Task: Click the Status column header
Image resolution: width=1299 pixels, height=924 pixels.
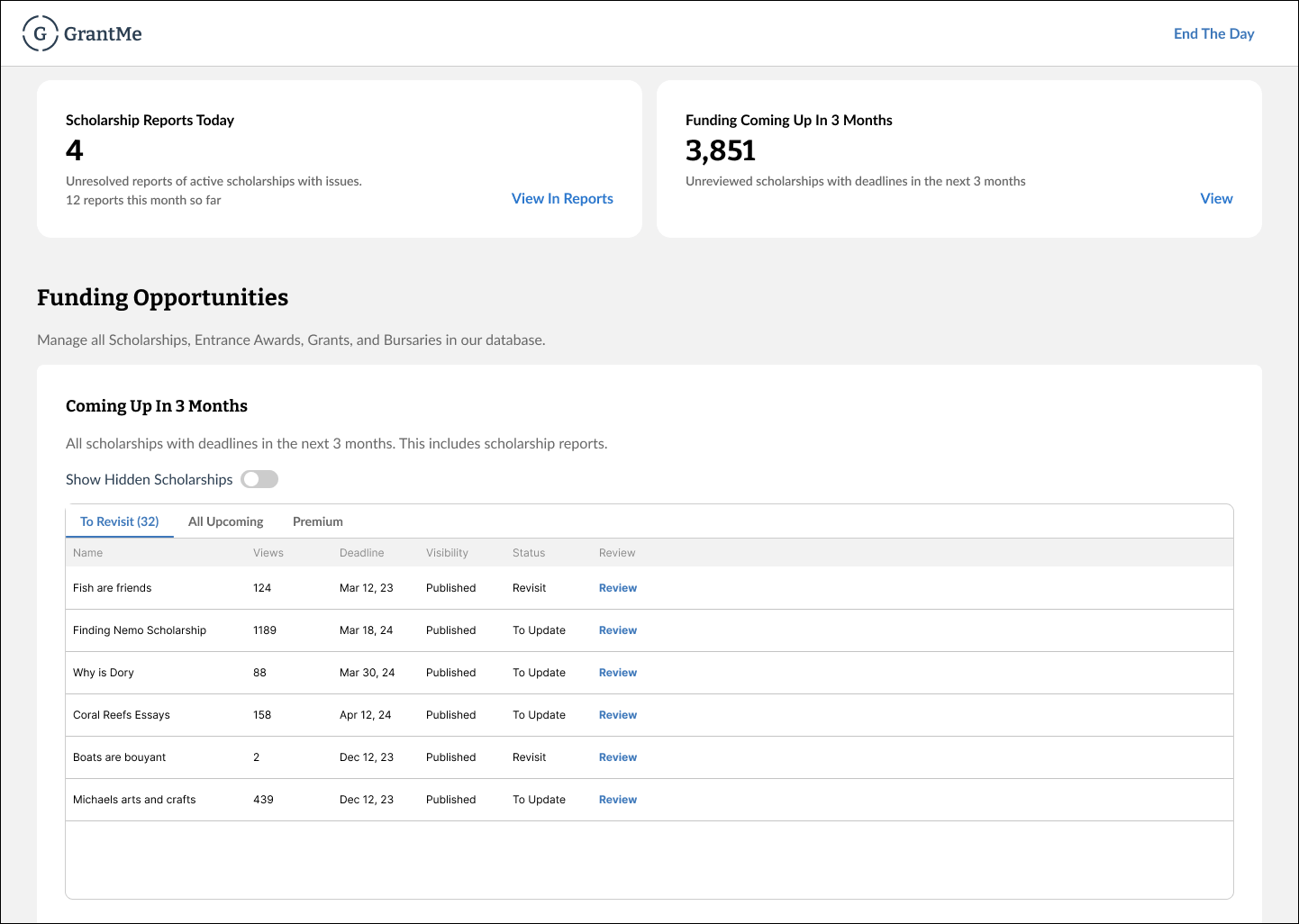Action: point(529,553)
